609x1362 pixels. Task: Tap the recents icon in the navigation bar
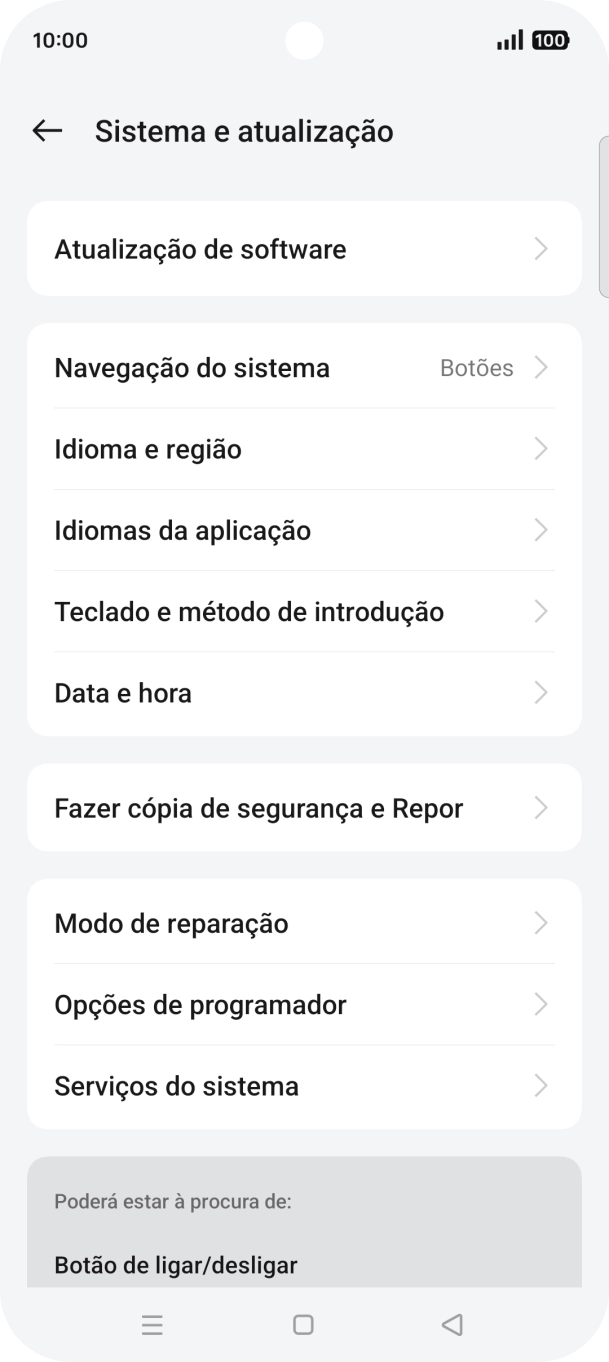[152, 1325]
